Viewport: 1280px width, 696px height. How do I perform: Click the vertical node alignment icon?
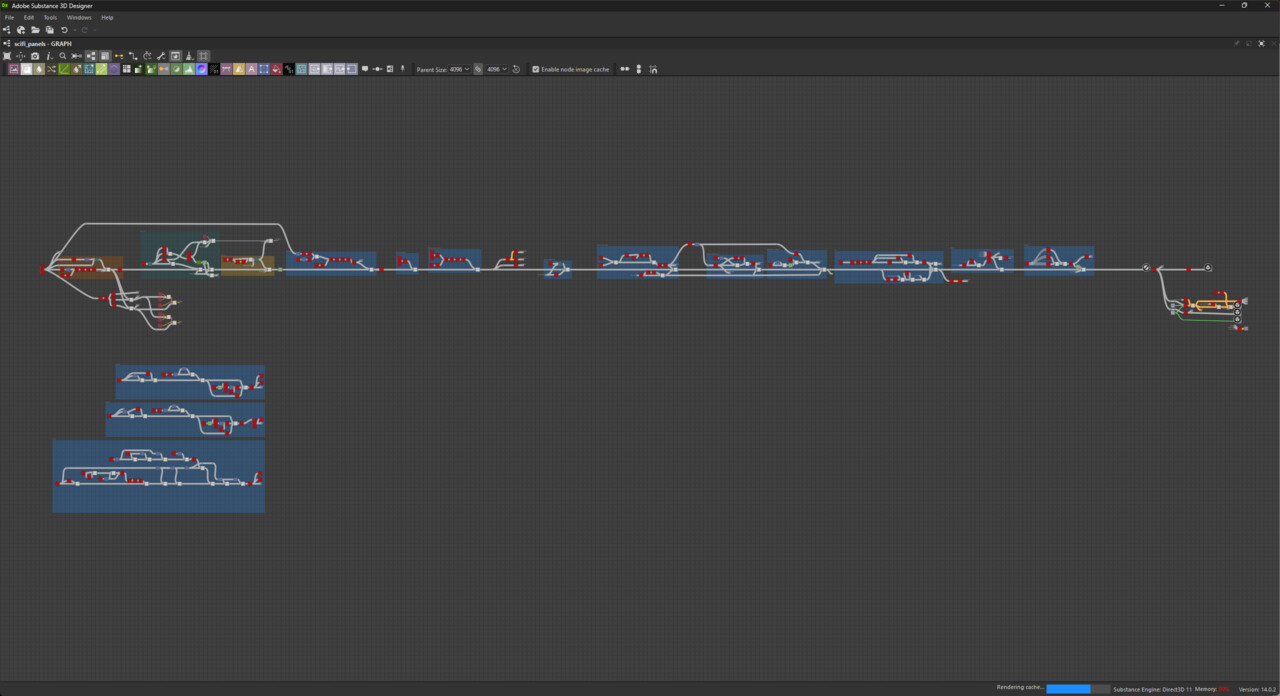click(639, 69)
